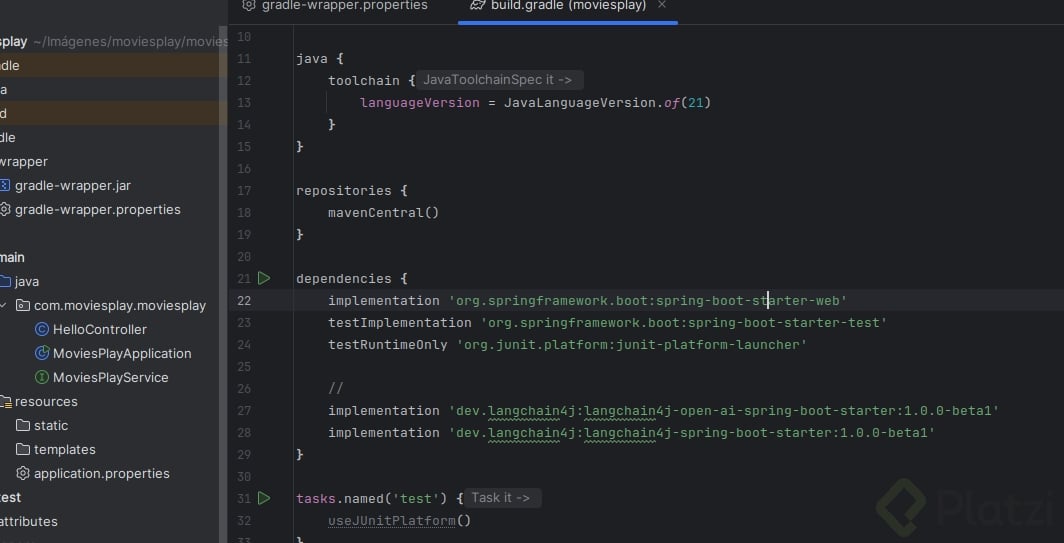Click the runnable class icon next to MoviesPlayApplication
The width and height of the screenshot is (1064, 543).
(x=41, y=353)
